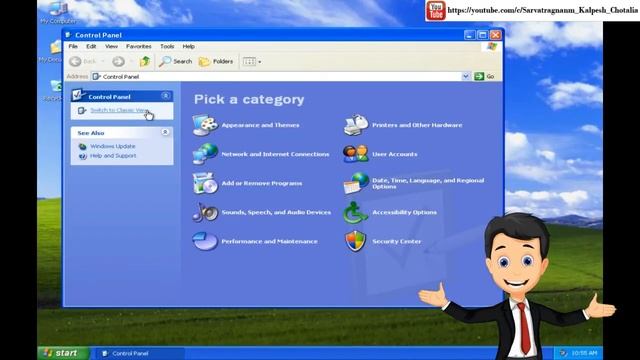Click User Accounts text link
Screen dimensions: 640x360
click(x=395, y=154)
